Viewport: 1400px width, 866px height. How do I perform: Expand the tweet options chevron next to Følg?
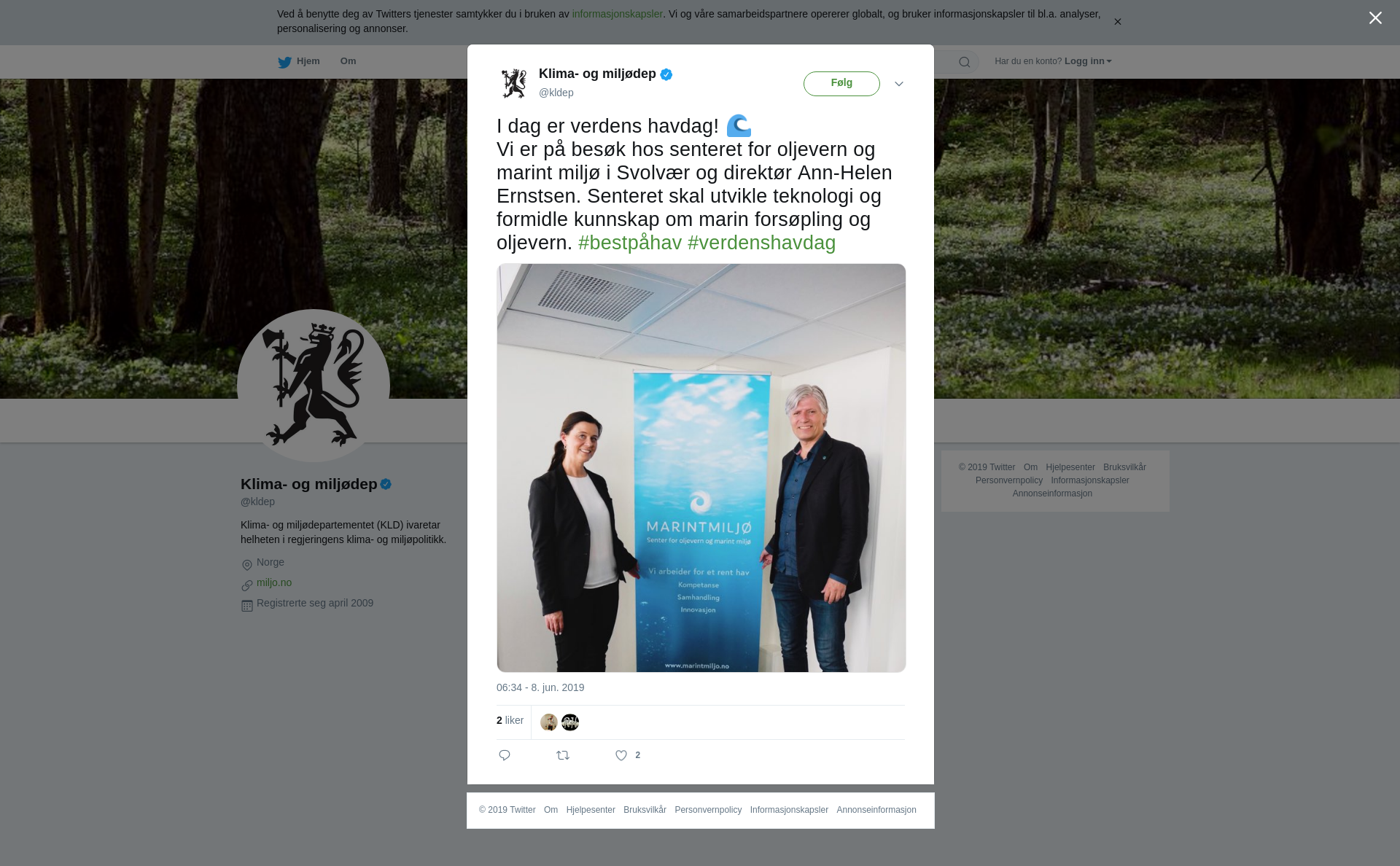899,84
